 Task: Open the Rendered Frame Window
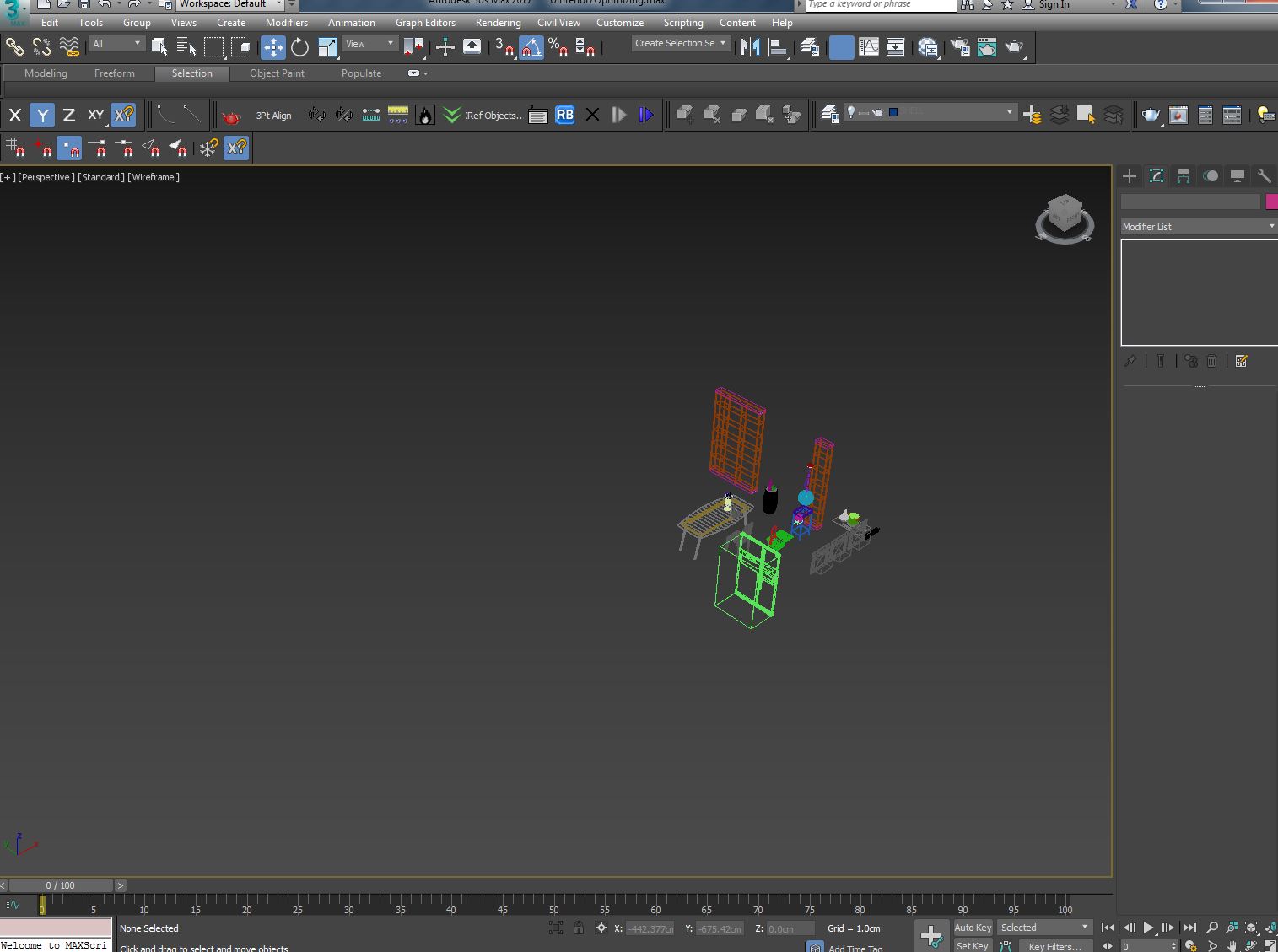click(987, 46)
